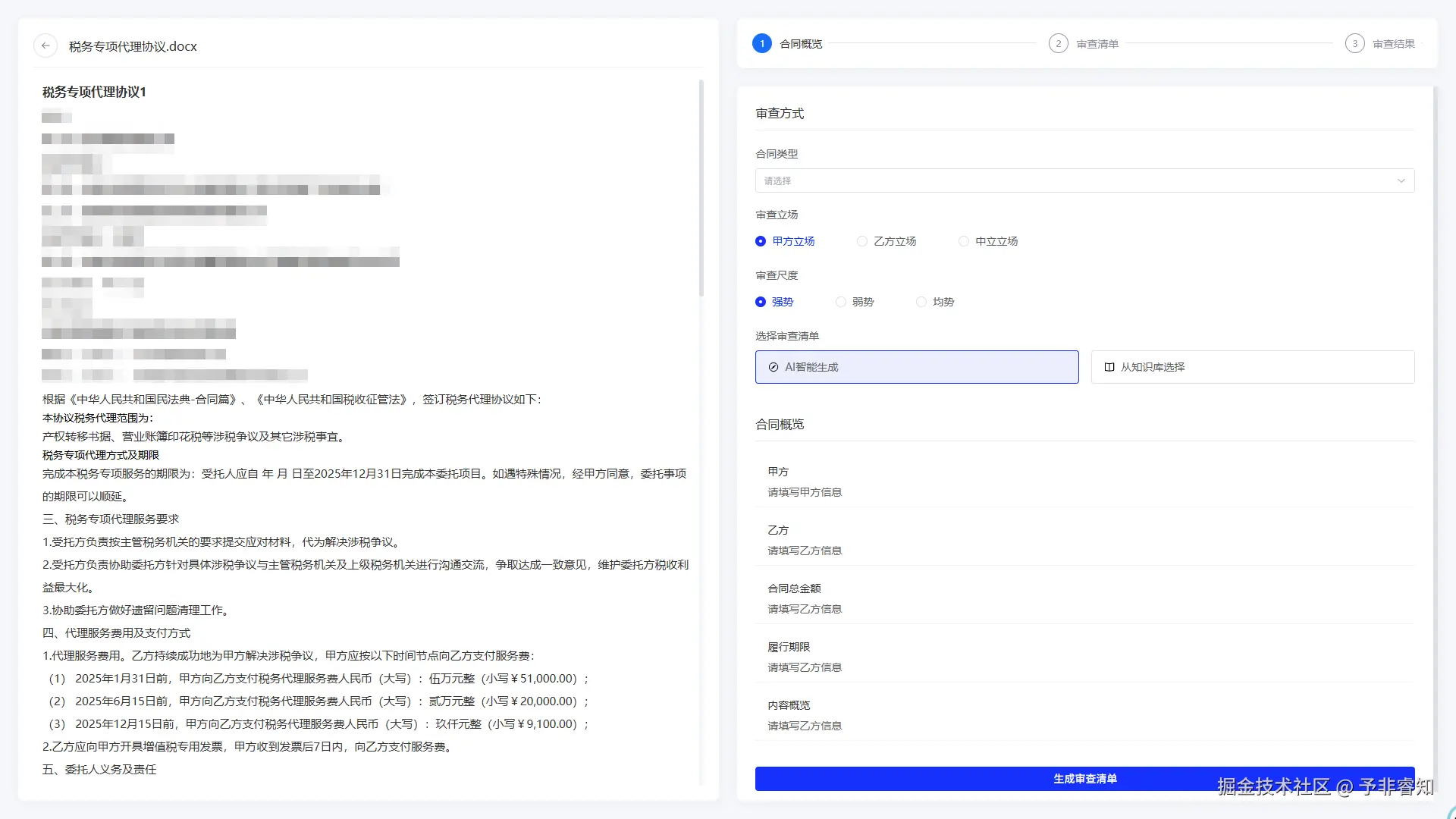Click the 甲方 information field
Image resolution: width=1456 pixels, height=819 pixels.
tap(805, 492)
